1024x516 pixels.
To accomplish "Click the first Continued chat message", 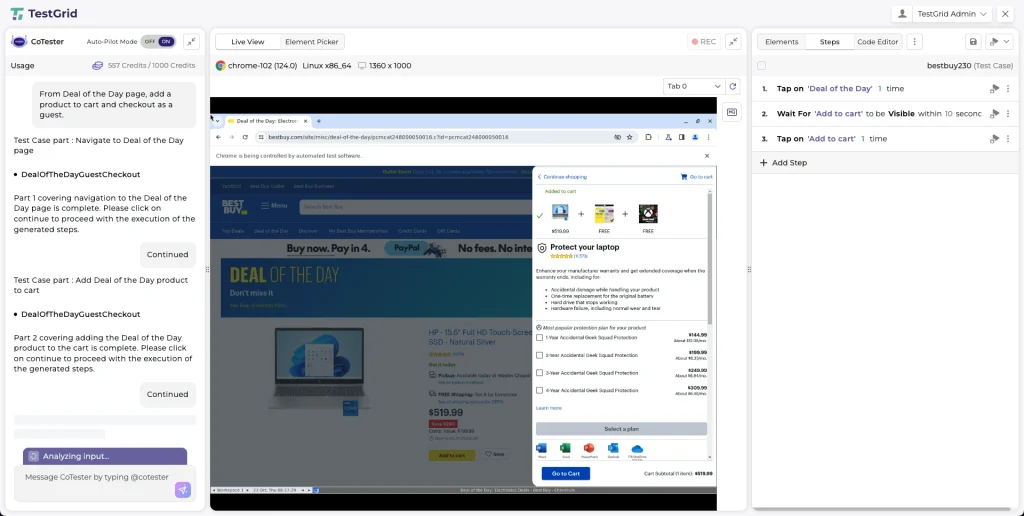I will 167,255.
